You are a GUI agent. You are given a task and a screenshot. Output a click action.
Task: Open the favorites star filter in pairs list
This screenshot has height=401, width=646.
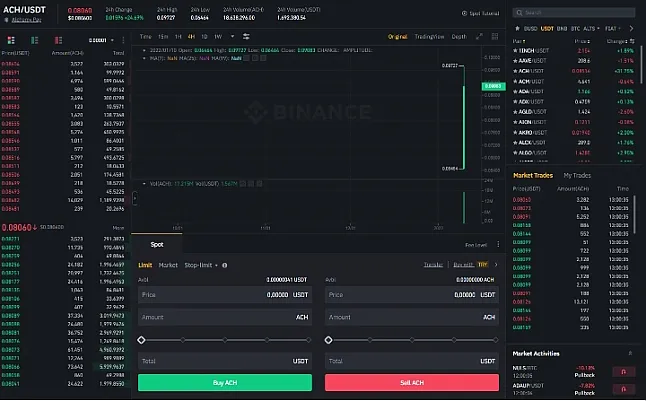517,28
